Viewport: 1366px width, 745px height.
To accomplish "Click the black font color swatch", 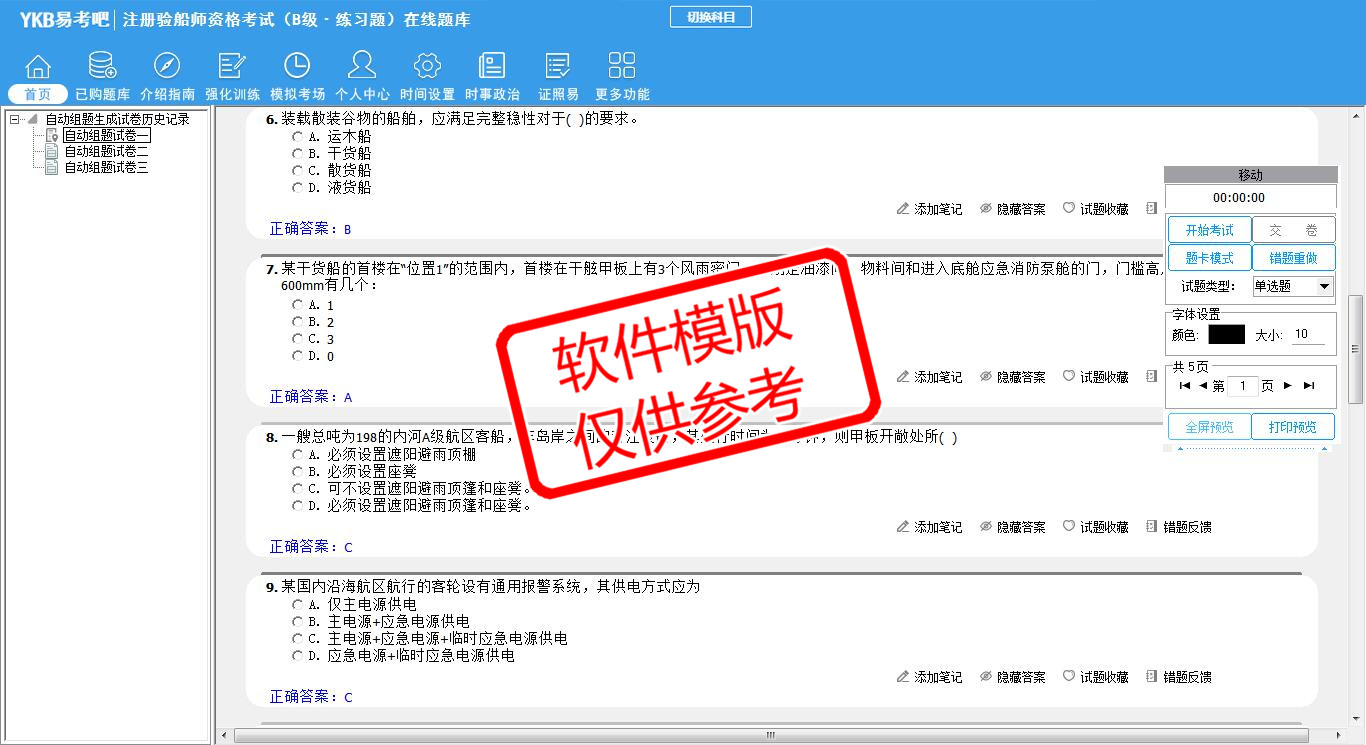I will (1226, 335).
